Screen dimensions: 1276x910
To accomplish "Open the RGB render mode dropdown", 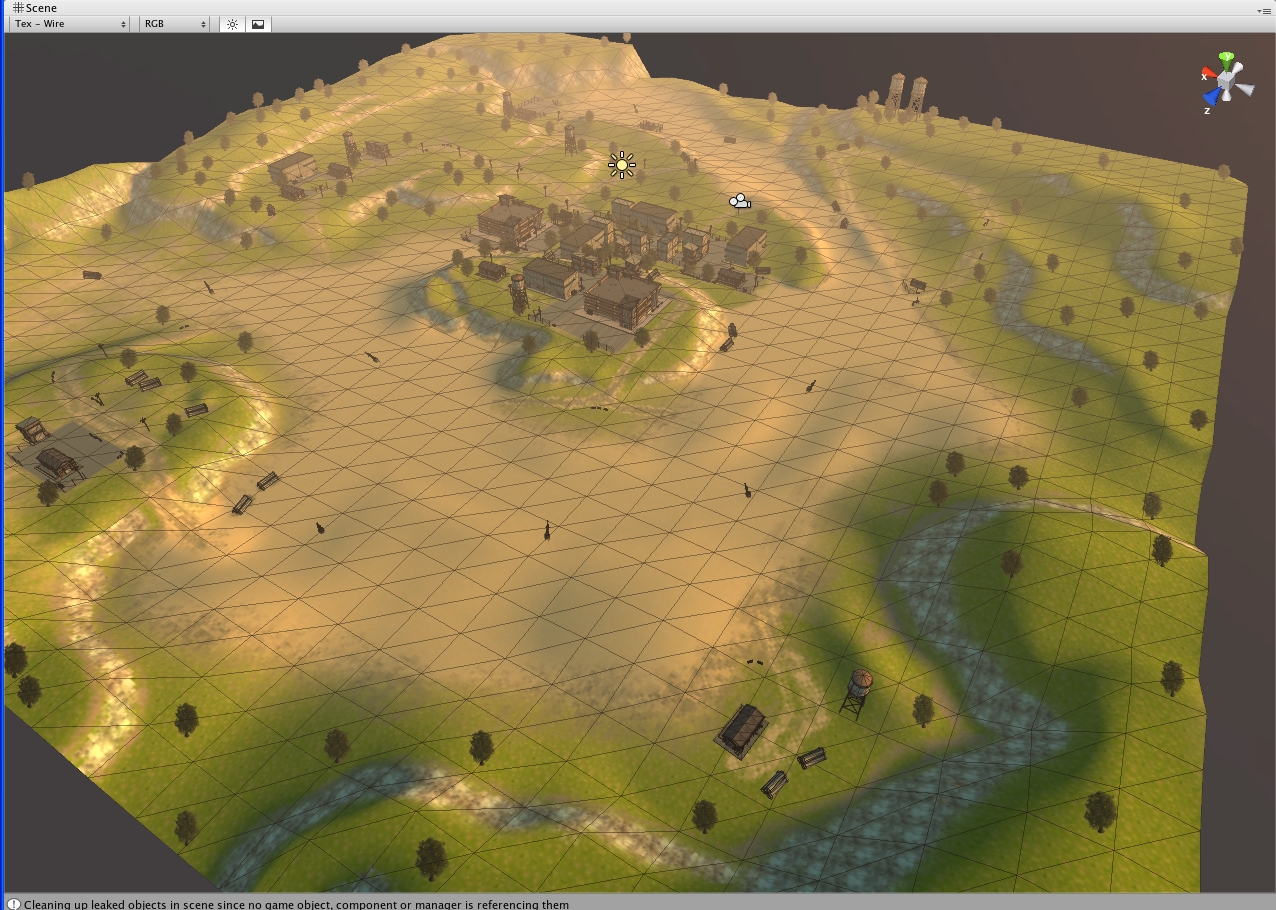I will tap(174, 24).
